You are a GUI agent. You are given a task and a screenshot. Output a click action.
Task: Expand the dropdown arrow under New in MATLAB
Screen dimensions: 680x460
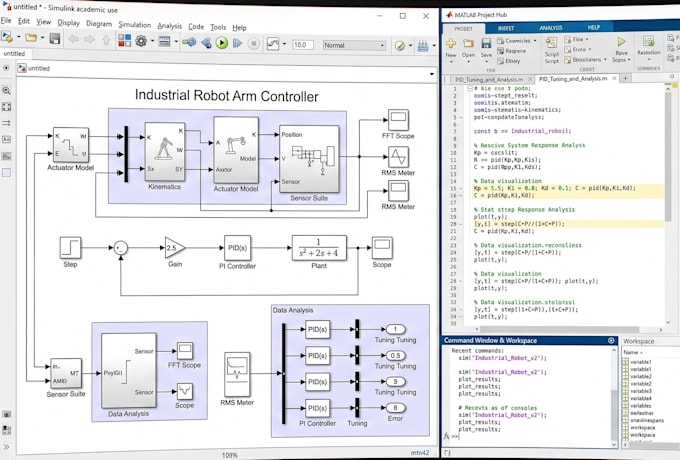pyautogui.click(x=451, y=62)
